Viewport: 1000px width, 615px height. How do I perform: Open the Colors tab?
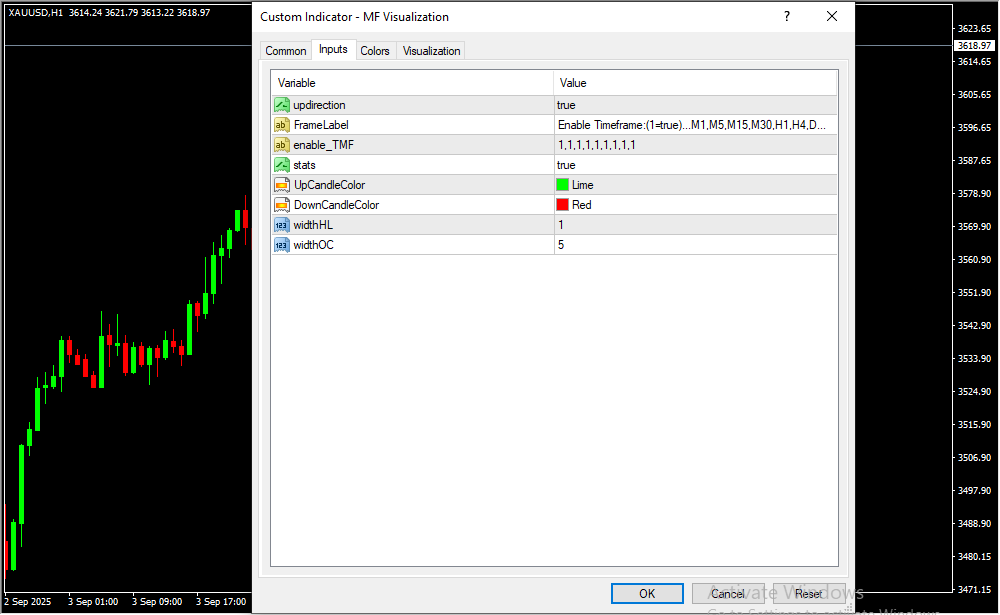pos(375,51)
